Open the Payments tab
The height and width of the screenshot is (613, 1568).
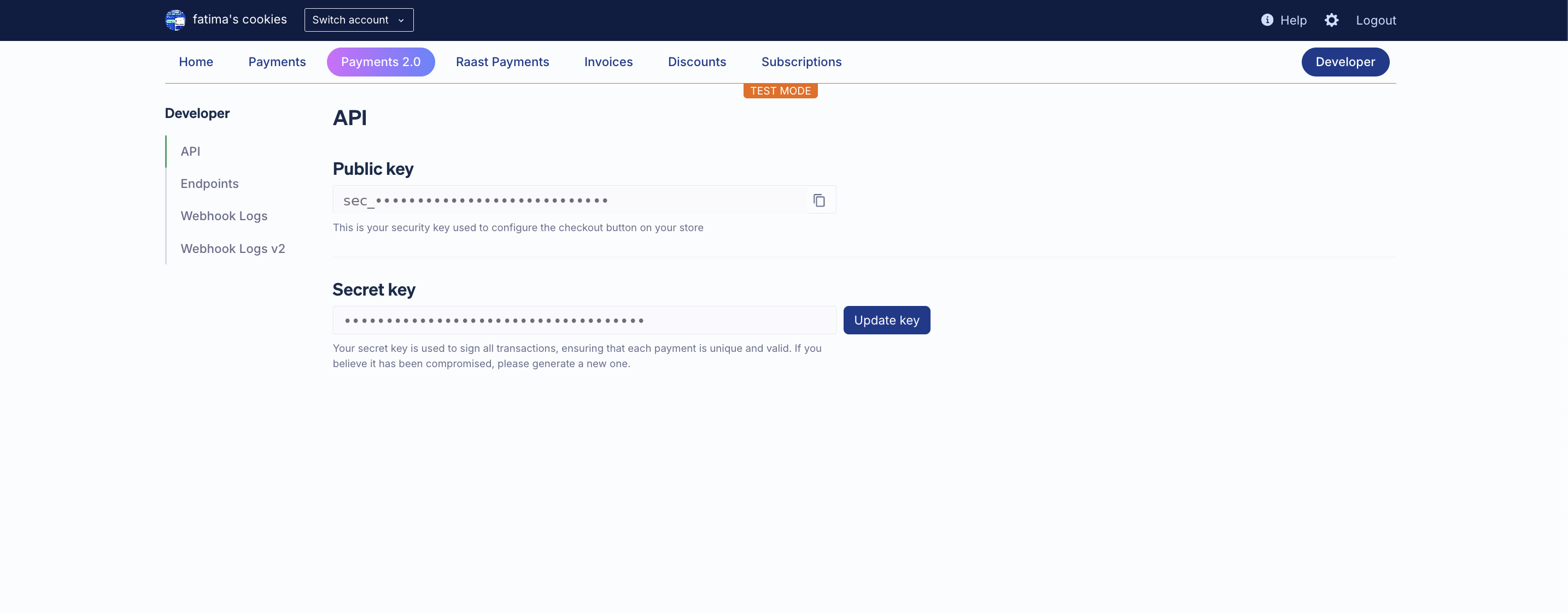point(277,62)
